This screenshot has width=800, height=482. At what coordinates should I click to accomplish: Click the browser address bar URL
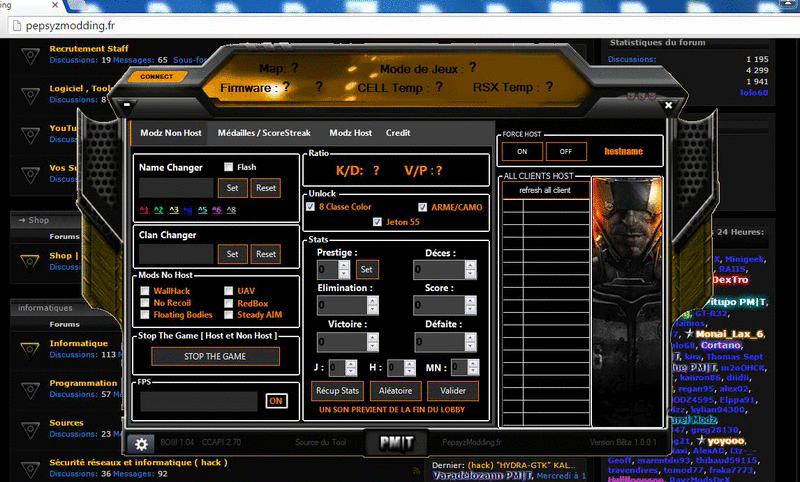70,26
